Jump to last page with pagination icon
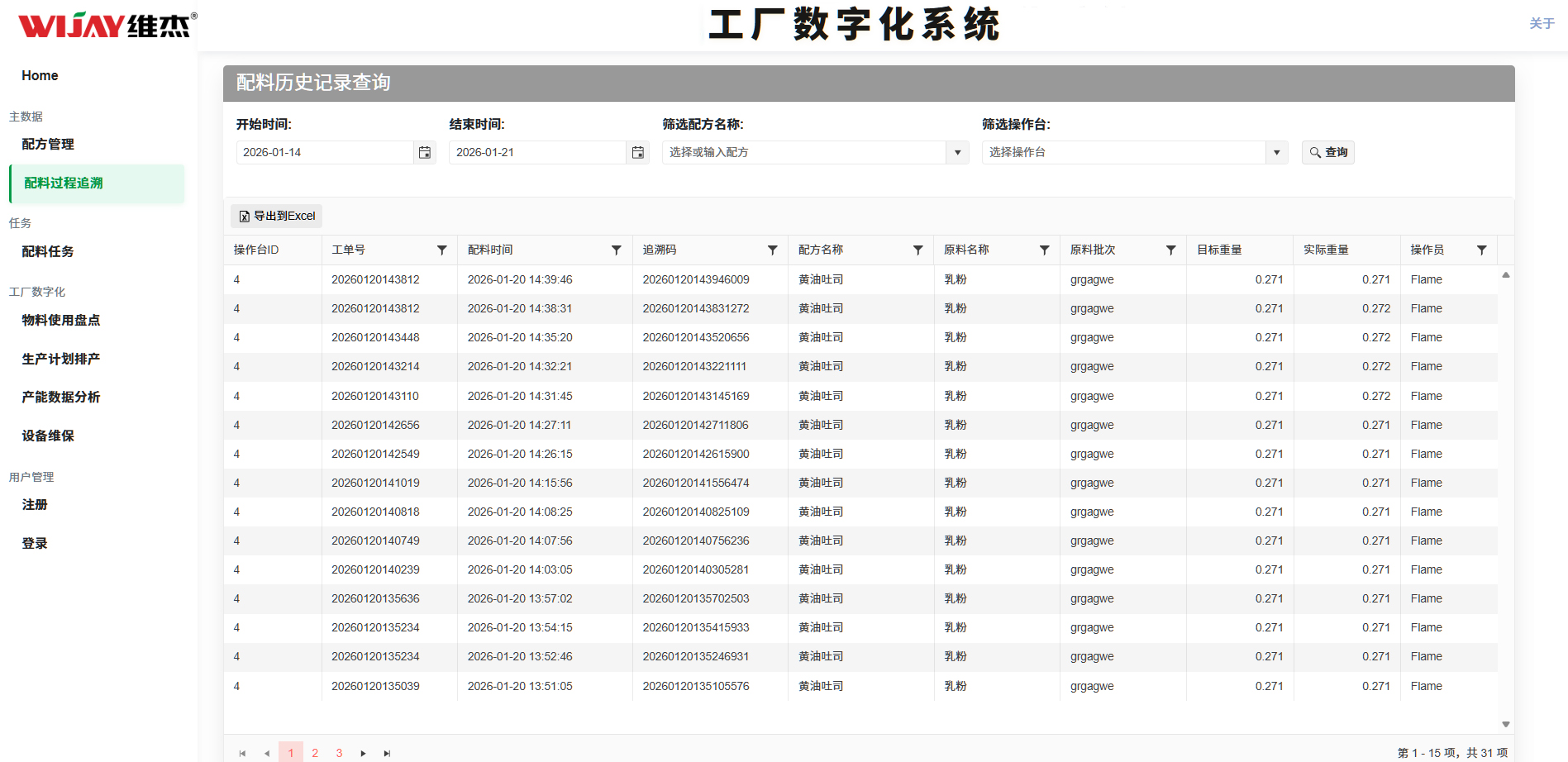This screenshot has width=1568, height=762. [x=387, y=753]
